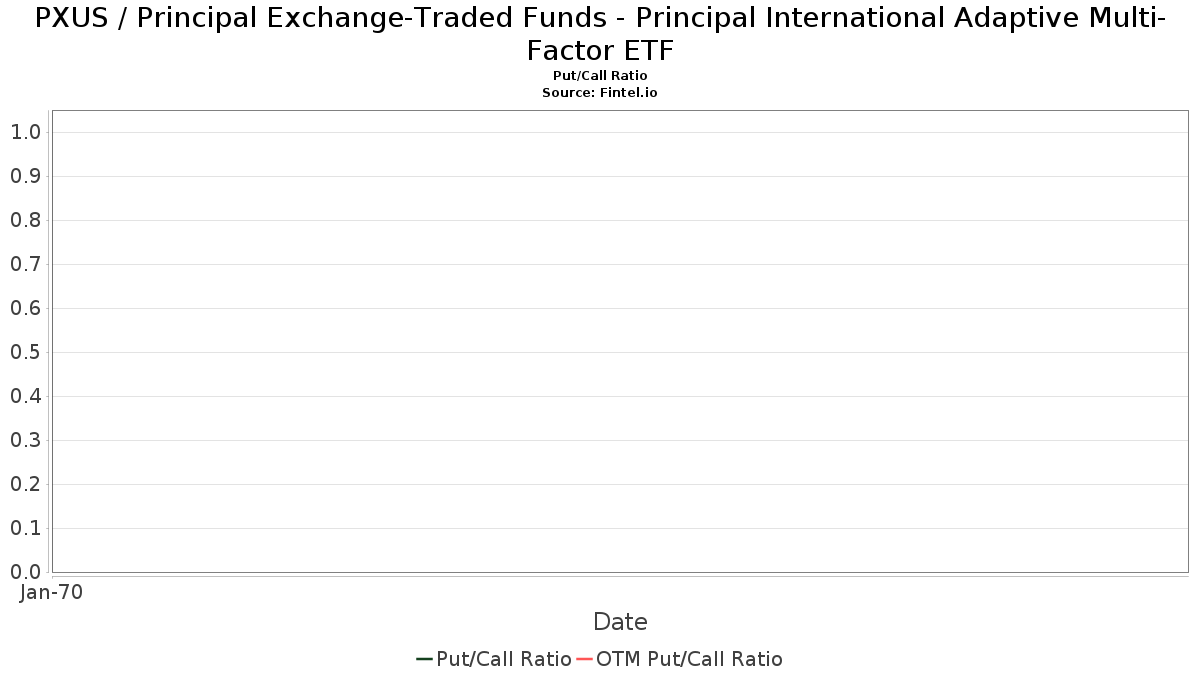Click the 0.5 y-axis label

pyautogui.click(x=25, y=352)
